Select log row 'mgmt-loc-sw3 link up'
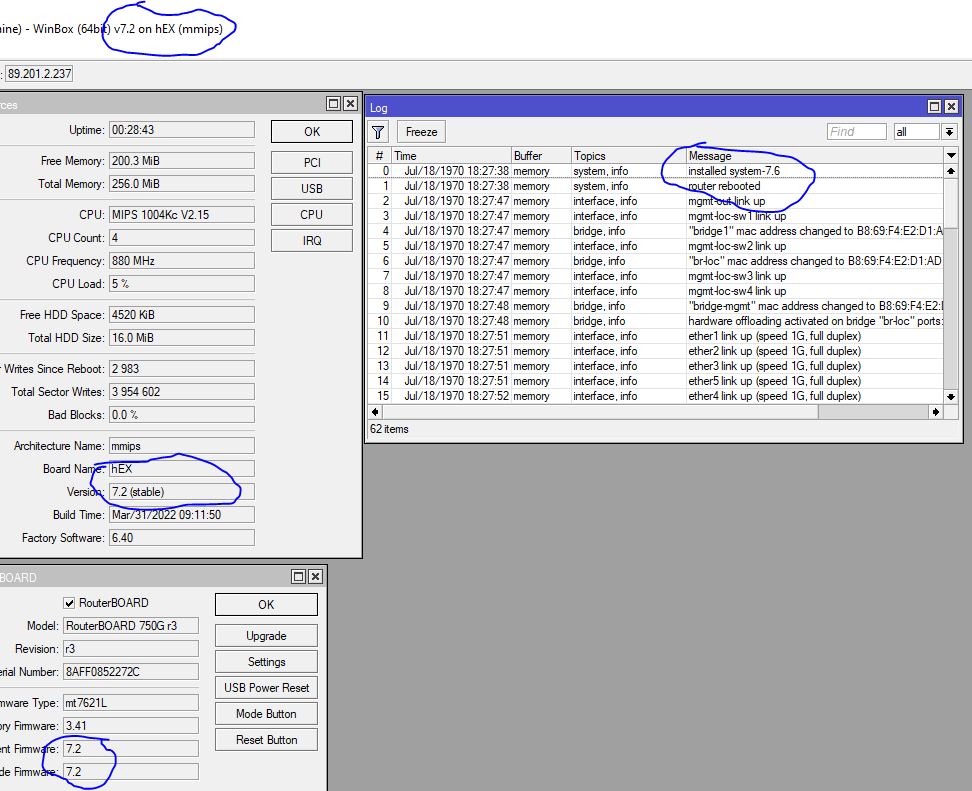 pyautogui.click(x=656, y=276)
